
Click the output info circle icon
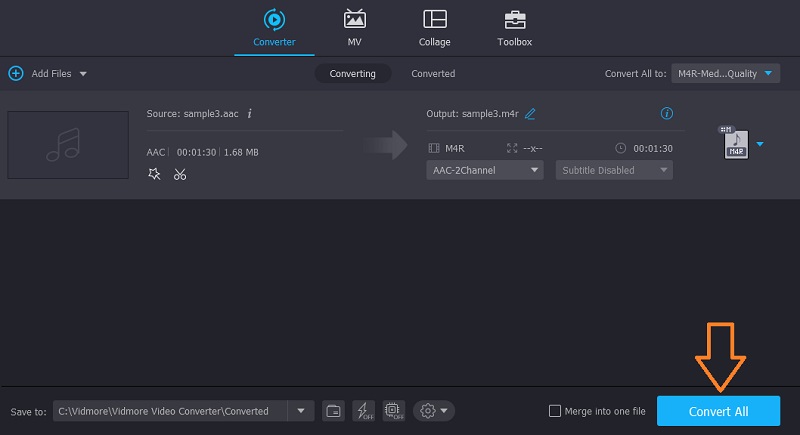[667, 114]
